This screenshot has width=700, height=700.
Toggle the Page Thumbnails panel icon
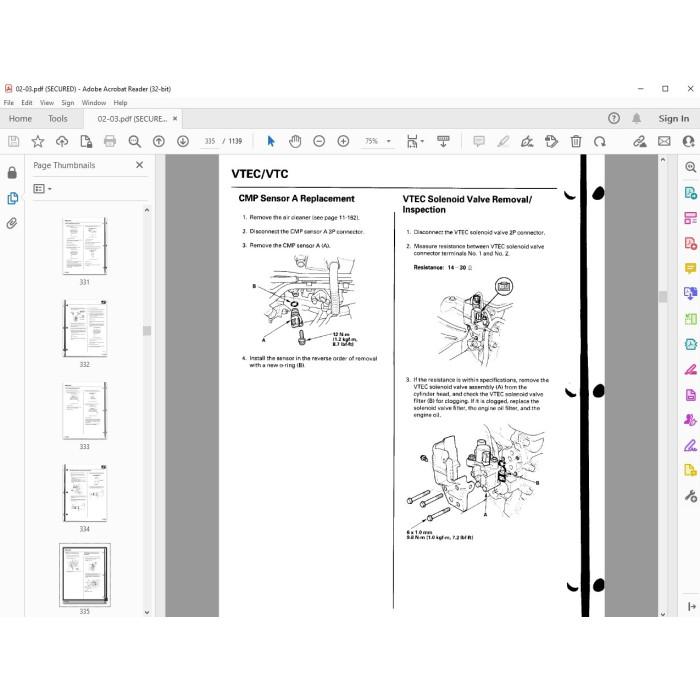12,198
